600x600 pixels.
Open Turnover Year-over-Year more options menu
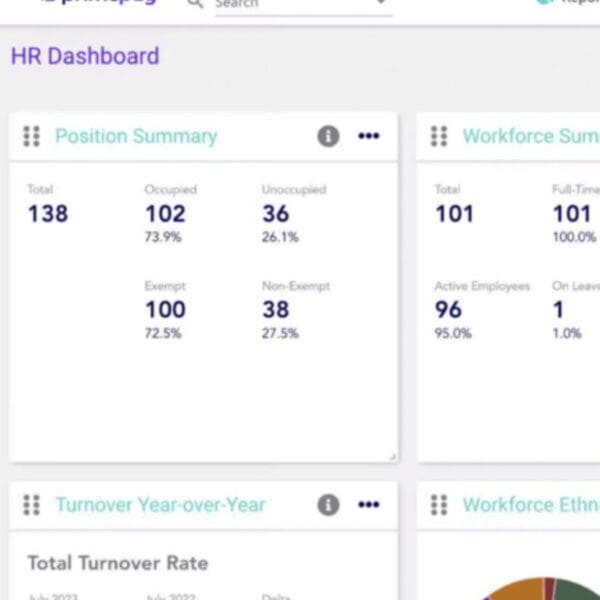pos(369,505)
